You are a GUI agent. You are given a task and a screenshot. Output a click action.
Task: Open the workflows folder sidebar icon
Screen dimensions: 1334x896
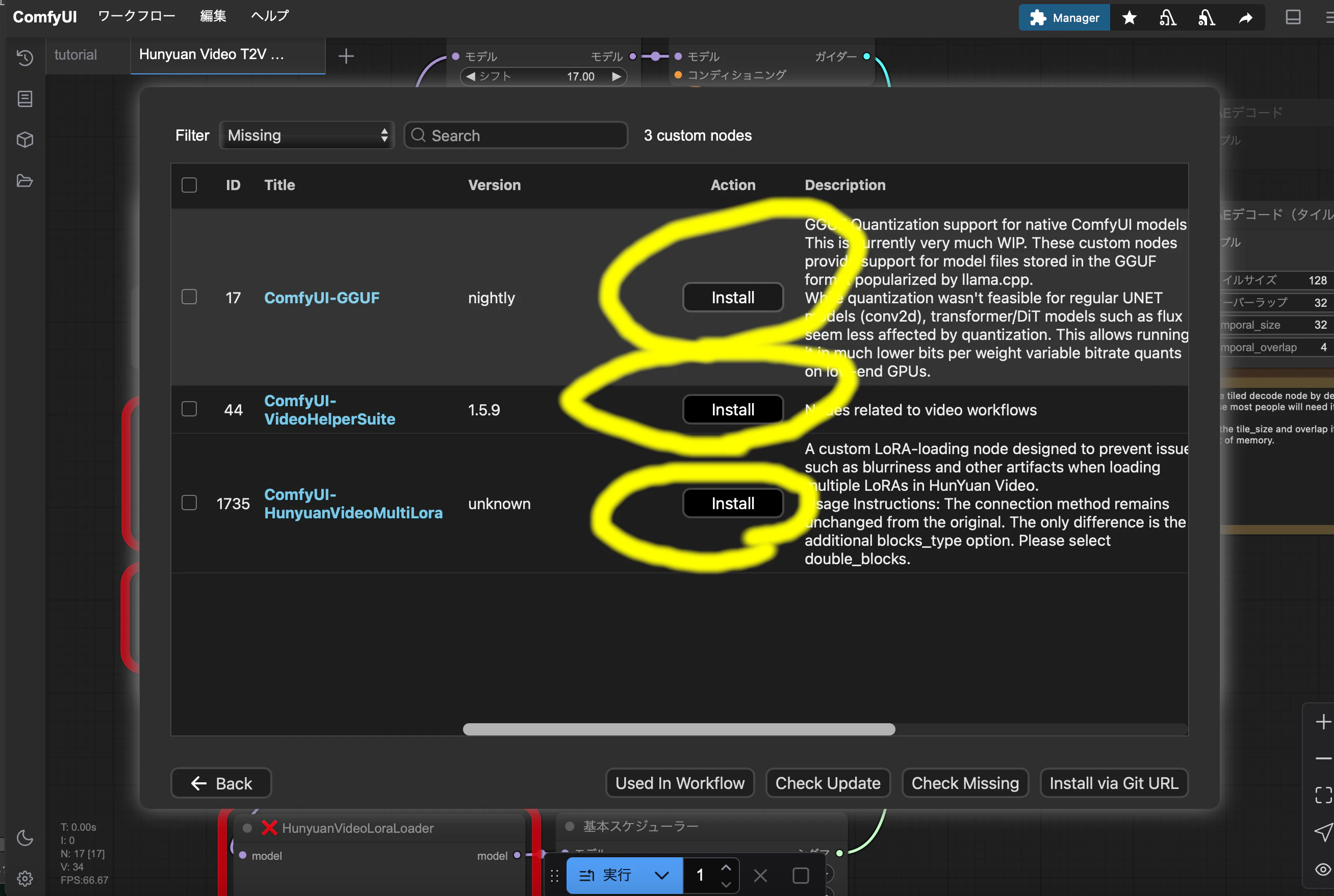(24, 181)
